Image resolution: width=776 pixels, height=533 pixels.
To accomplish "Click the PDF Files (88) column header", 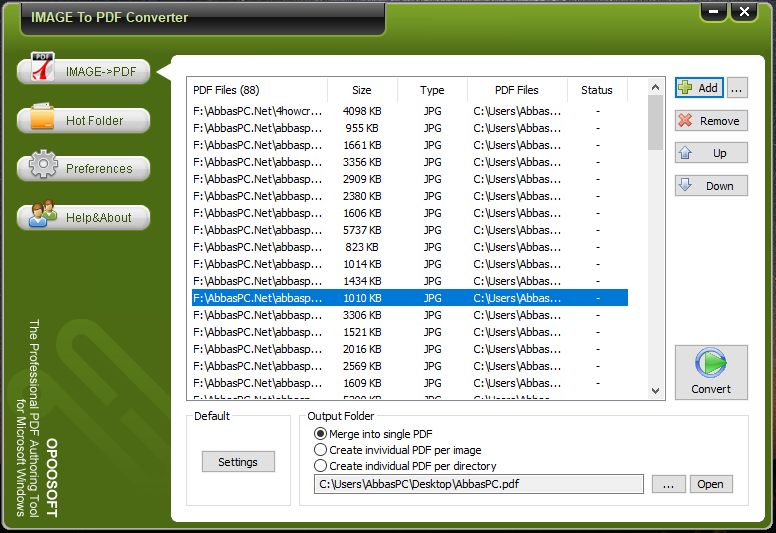I will click(257, 90).
